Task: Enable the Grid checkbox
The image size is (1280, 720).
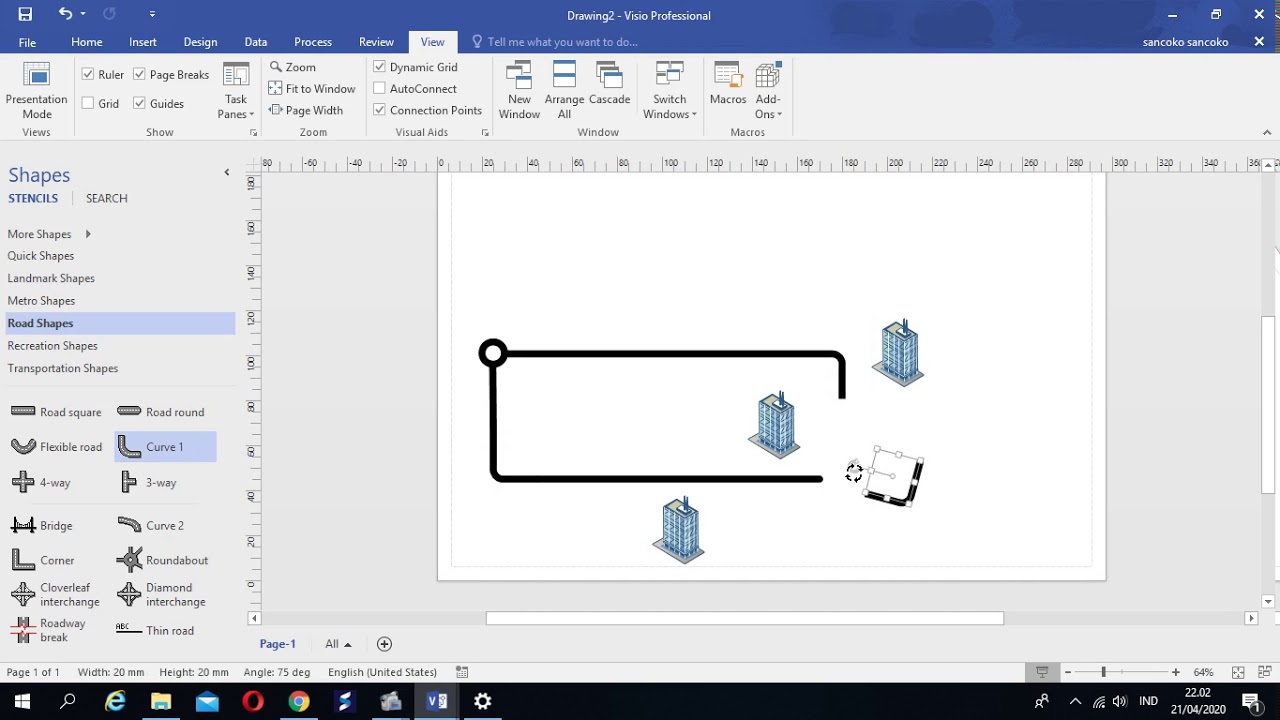Action: (88, 103)
